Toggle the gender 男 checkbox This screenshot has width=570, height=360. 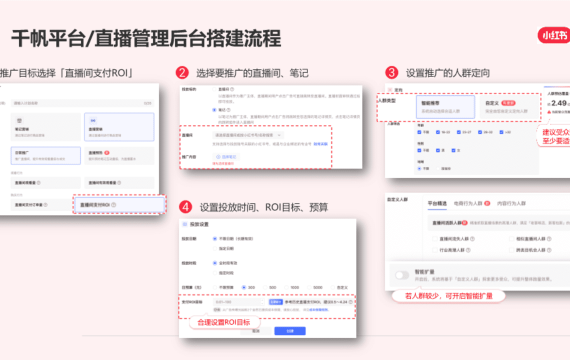[x=438, y=150]
